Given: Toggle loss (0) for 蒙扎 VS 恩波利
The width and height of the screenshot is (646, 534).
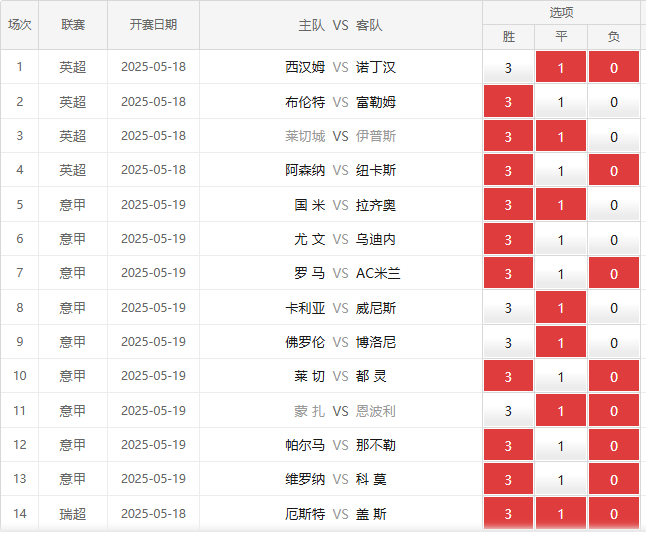Looking at the screenshot, I should point(614,410).
